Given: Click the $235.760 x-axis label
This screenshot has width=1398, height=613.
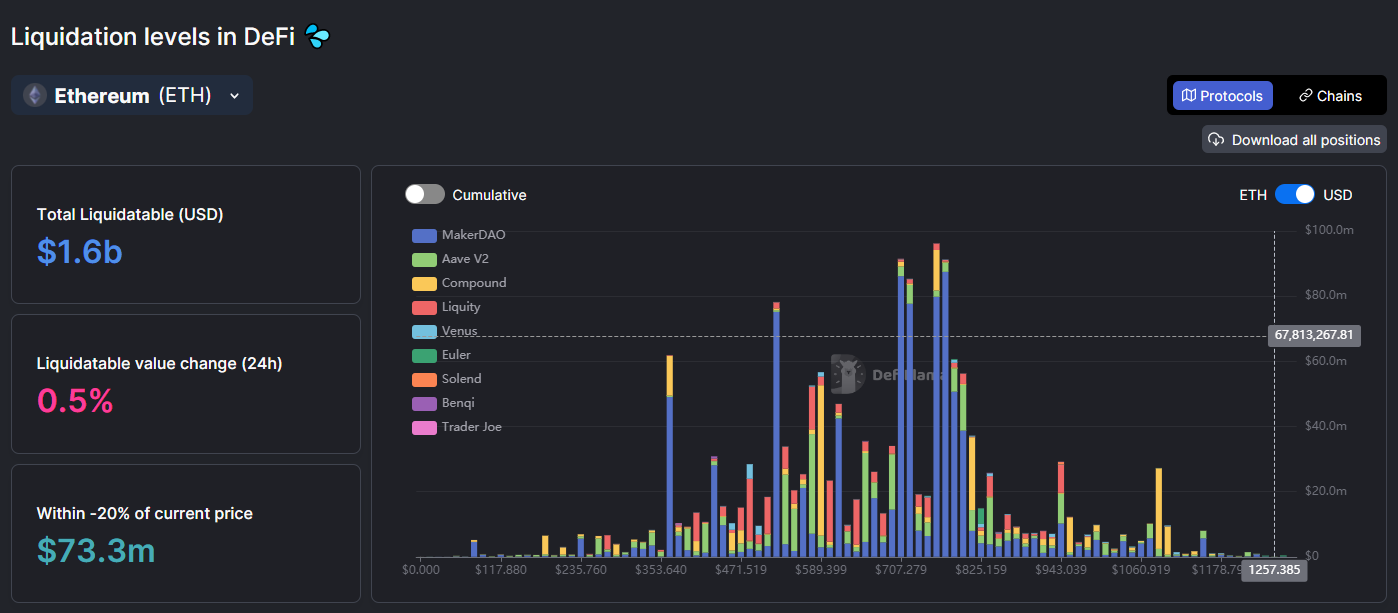Looking at the screenshot, I should (581, 570).
